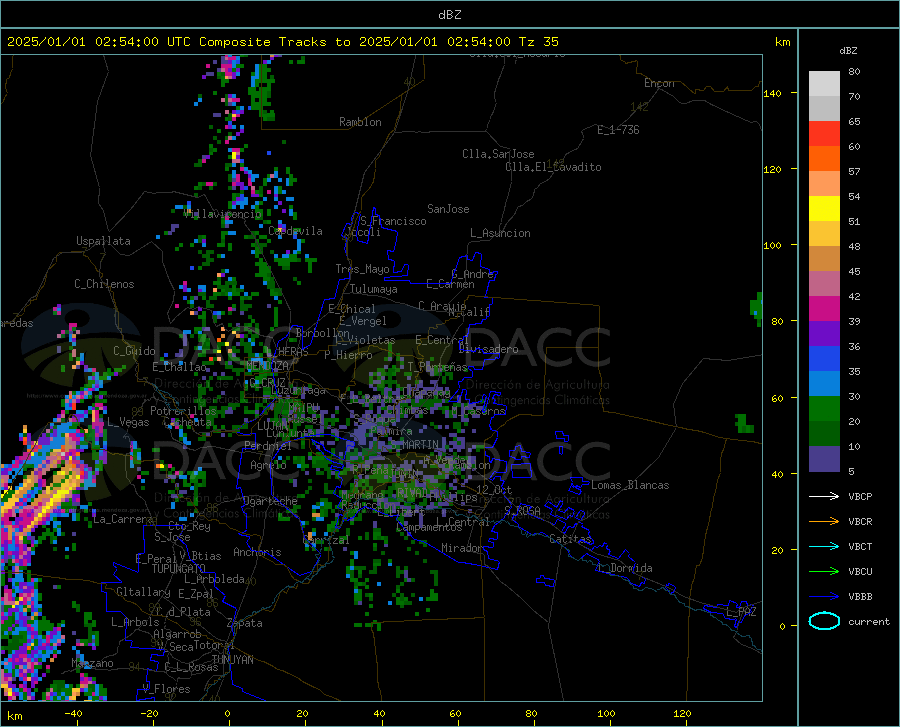
Task: Pick the green 20-30 dBZ color swatch
Action: pyautogui.click(x=824, y=409)
